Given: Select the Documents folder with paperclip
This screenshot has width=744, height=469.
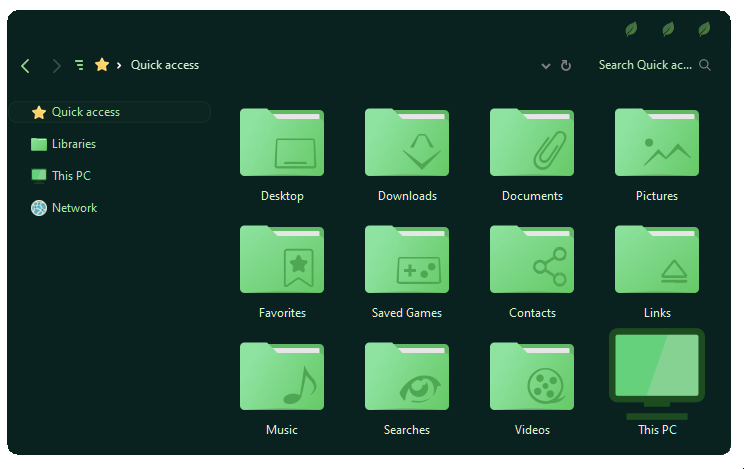Looking at the screenshot, I should click(x=532, y=143).
